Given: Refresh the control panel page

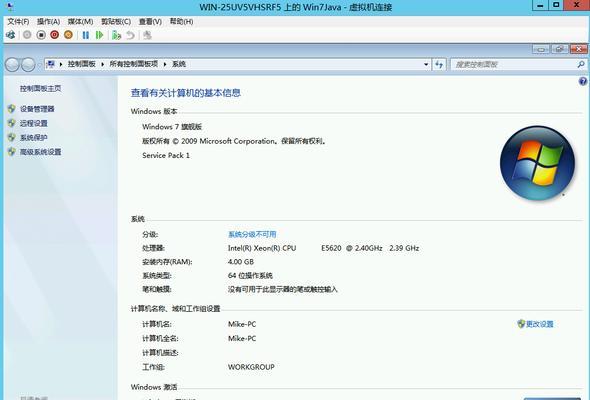Looking at the screenshot, I should pos(439,64).
